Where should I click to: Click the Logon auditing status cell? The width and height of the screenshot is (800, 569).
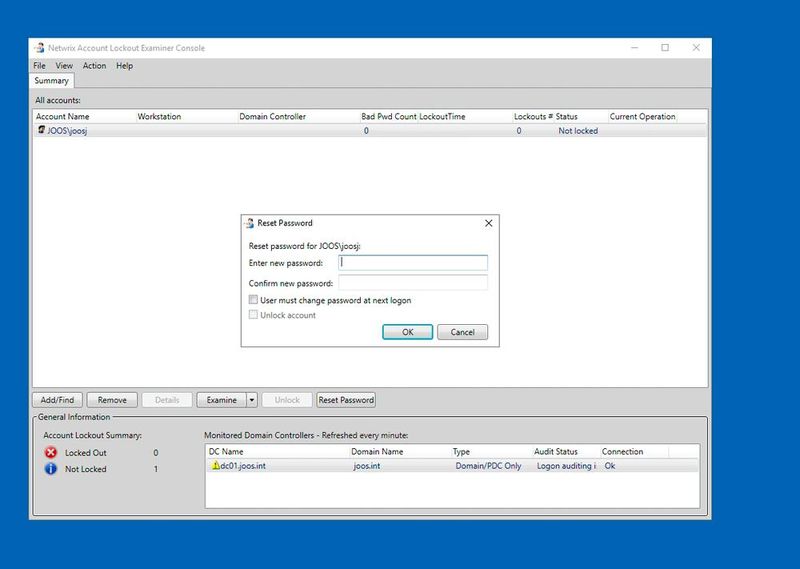[566, 465]
